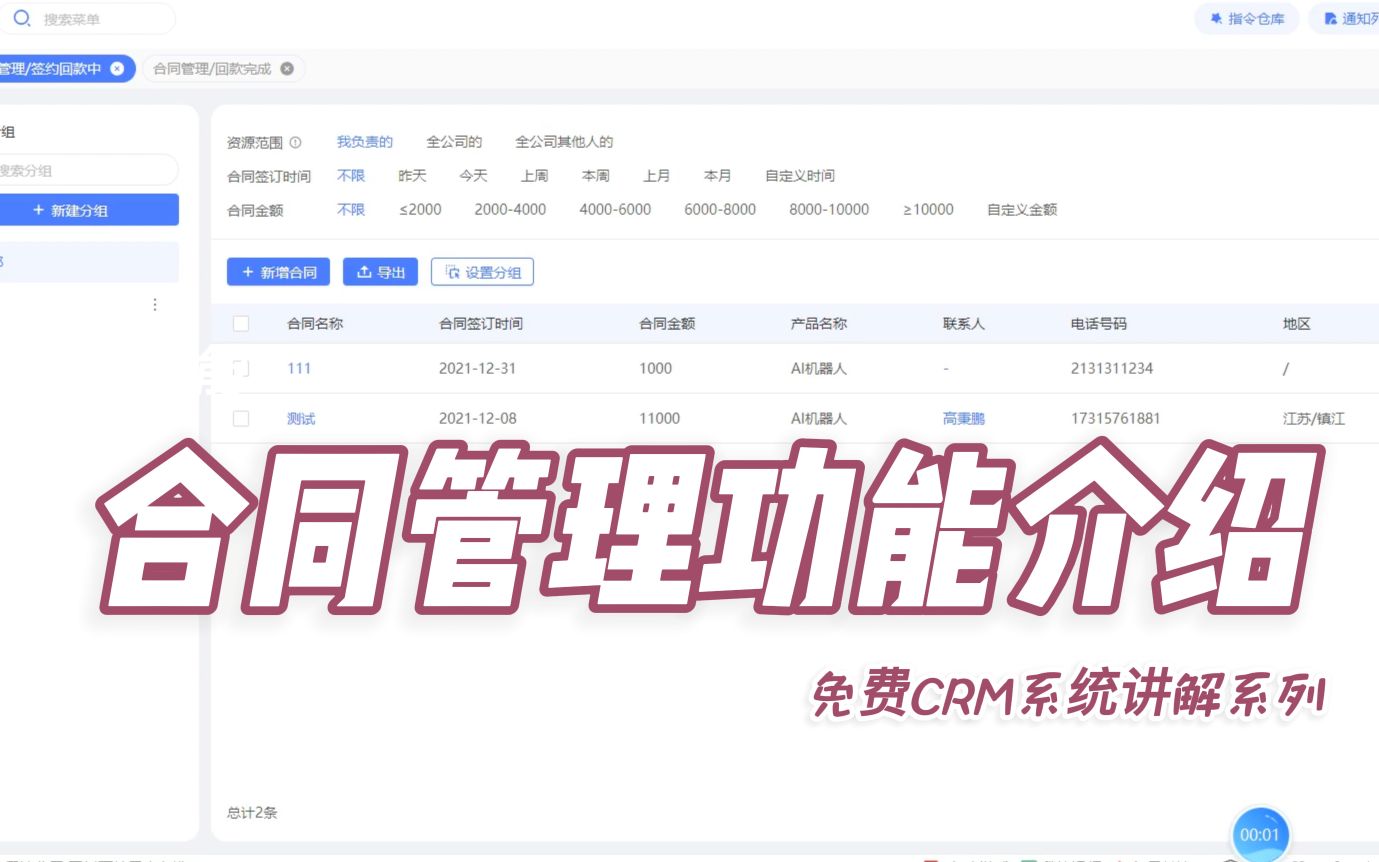Choose 自定义时间 filter option
The height and width of the screenshot is (862, 1379).
coord(799,176)
